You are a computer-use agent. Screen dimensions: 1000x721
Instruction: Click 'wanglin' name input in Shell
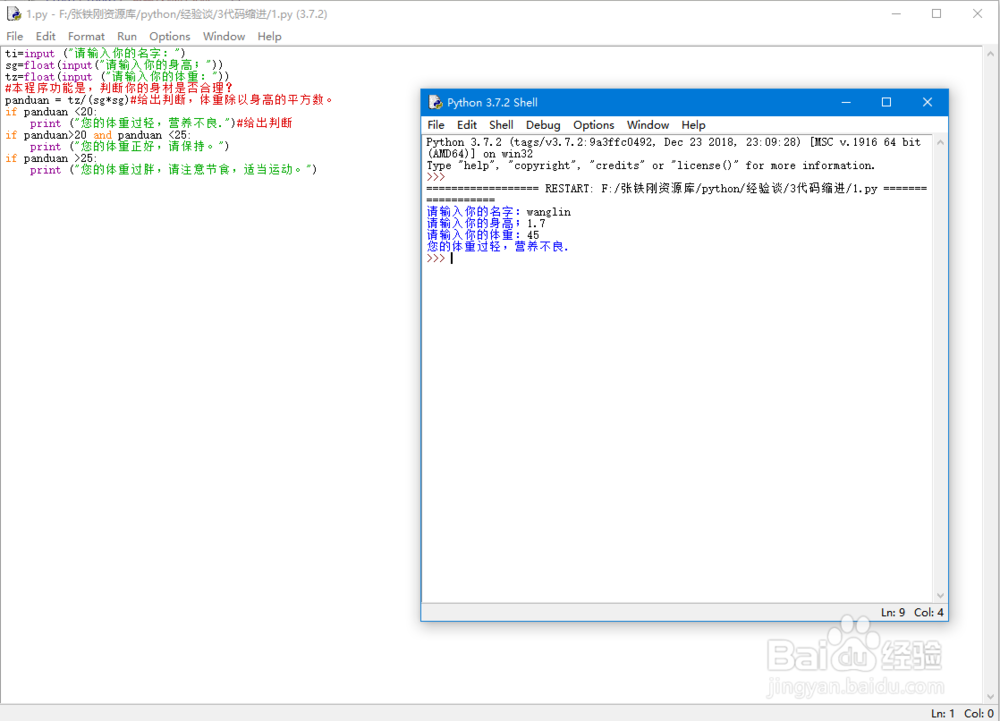point(548,212)
